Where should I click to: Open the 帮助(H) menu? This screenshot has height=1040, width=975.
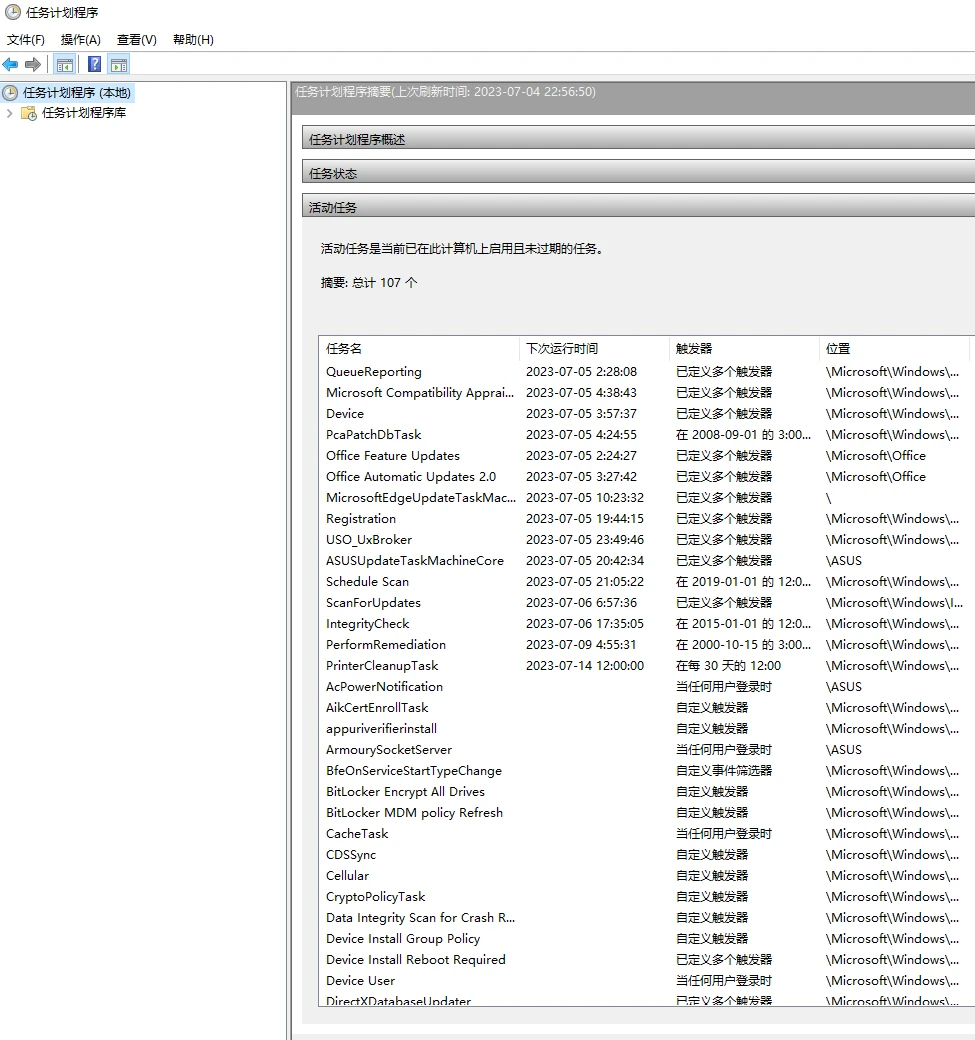(x=193, y=40)
